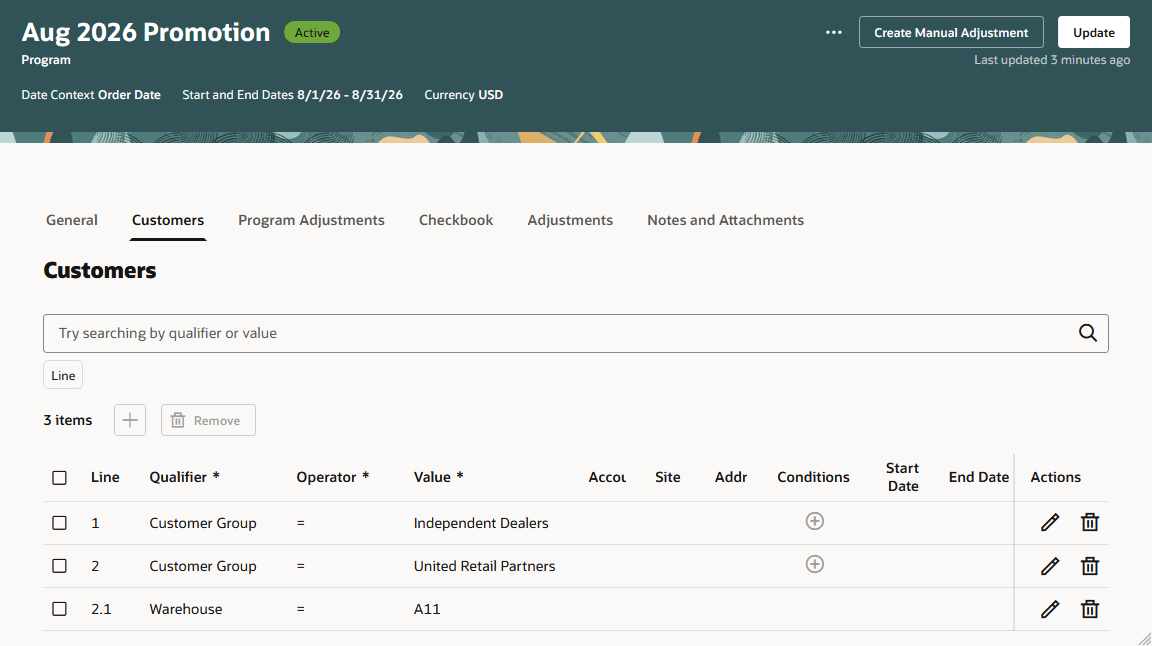Image resolution: width=1152 pixels, height=646 pixels.
Task: Click the End Date column header
Action: (x=979, y=477)
